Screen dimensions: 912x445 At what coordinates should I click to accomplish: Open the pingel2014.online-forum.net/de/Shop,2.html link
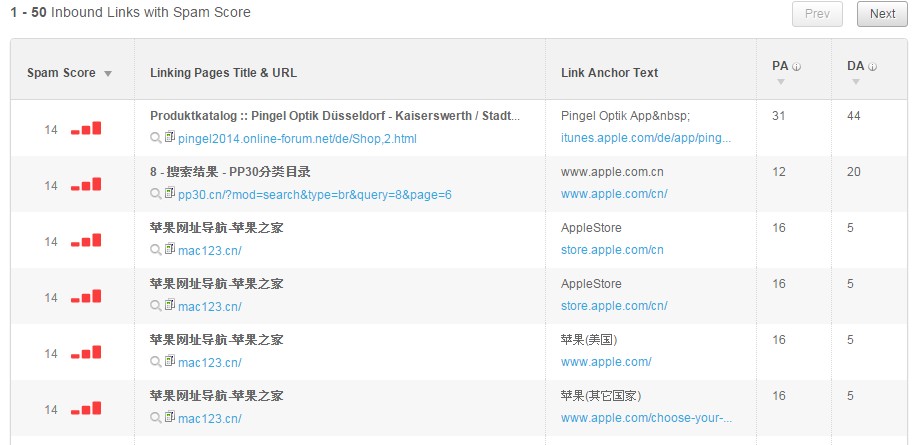click(297, 139)
